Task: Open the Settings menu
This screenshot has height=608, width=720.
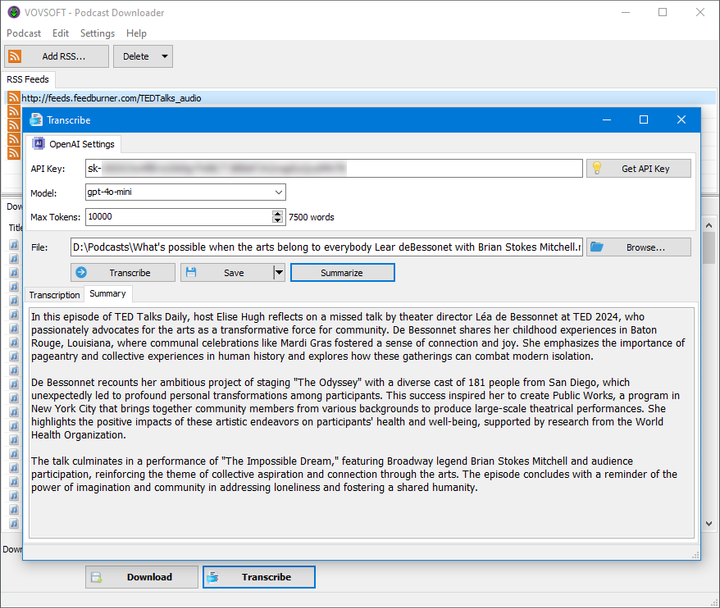Action: point(97,33)
